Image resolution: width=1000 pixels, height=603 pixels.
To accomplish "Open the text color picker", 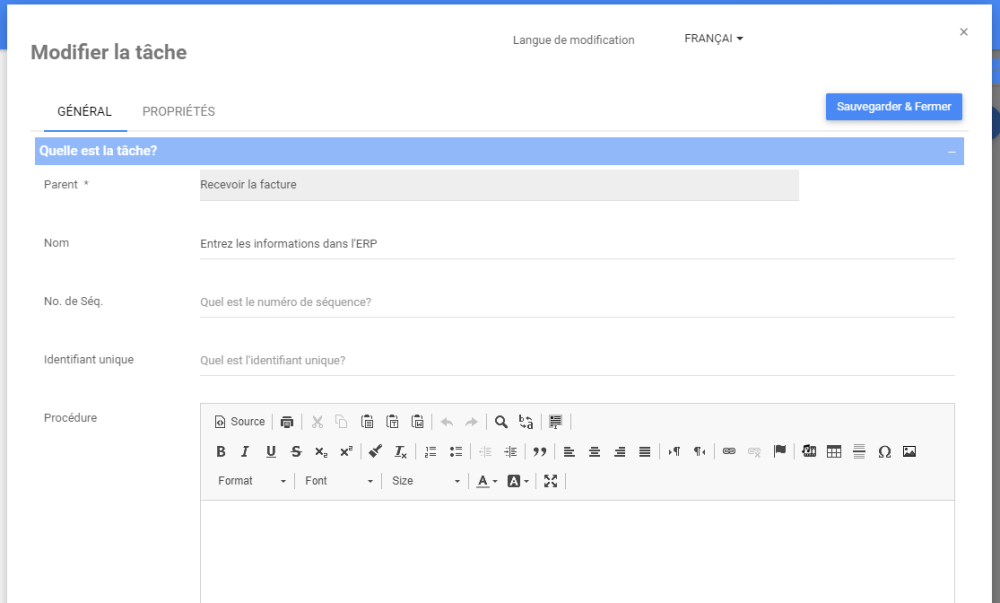I will tap(487, 481).
